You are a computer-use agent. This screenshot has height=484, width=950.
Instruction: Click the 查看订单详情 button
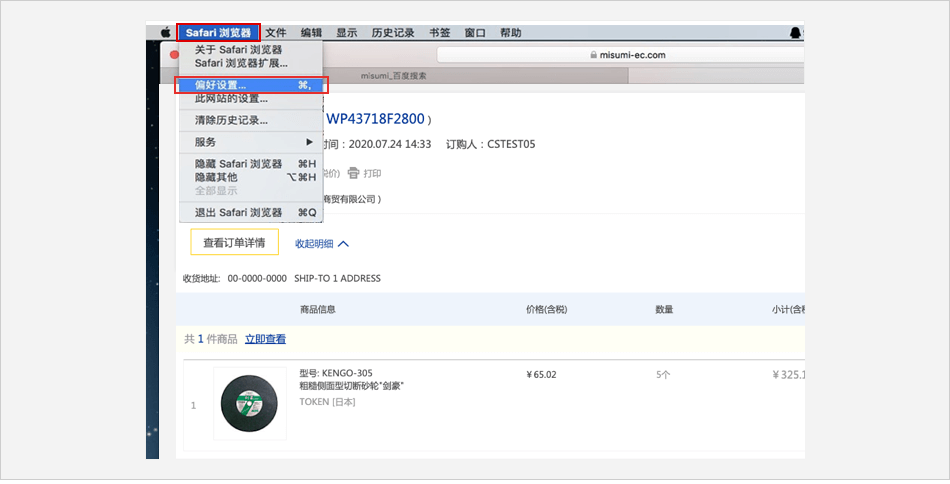[x=234, y=242]
